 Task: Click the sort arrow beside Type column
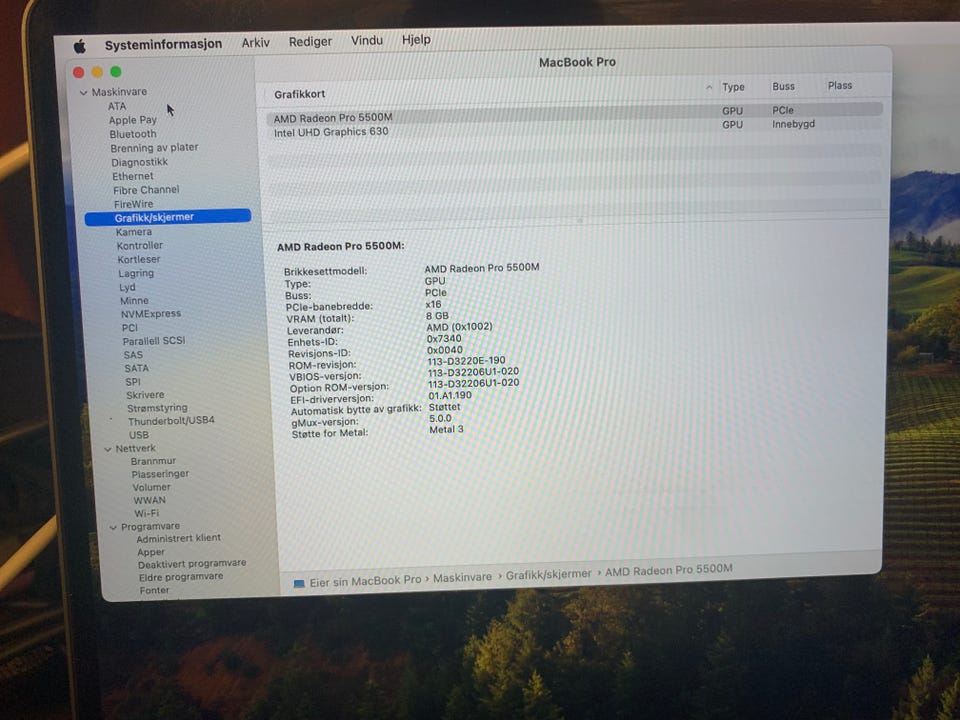[x=709, y=88]
